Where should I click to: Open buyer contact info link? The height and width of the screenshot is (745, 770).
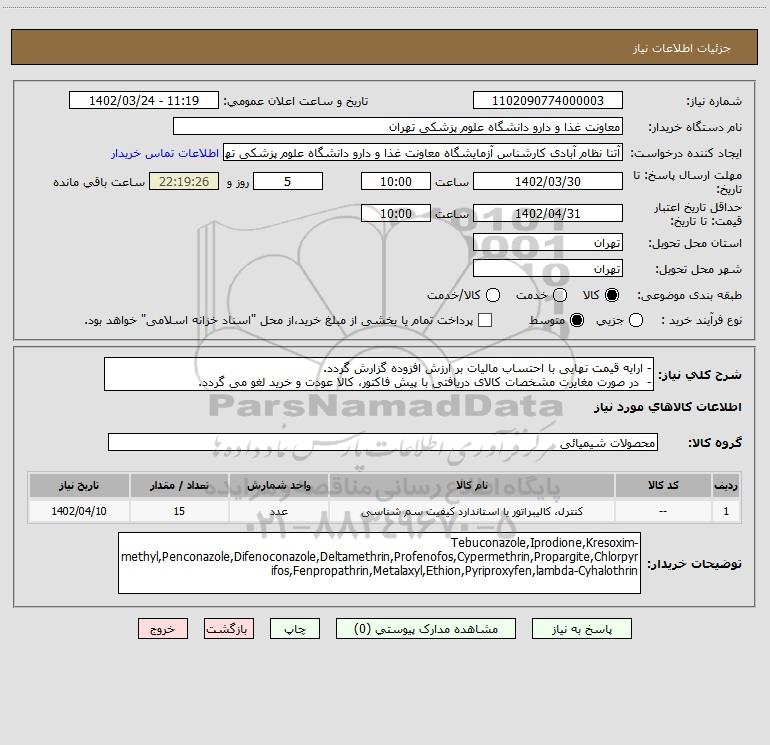click(165, 153)
